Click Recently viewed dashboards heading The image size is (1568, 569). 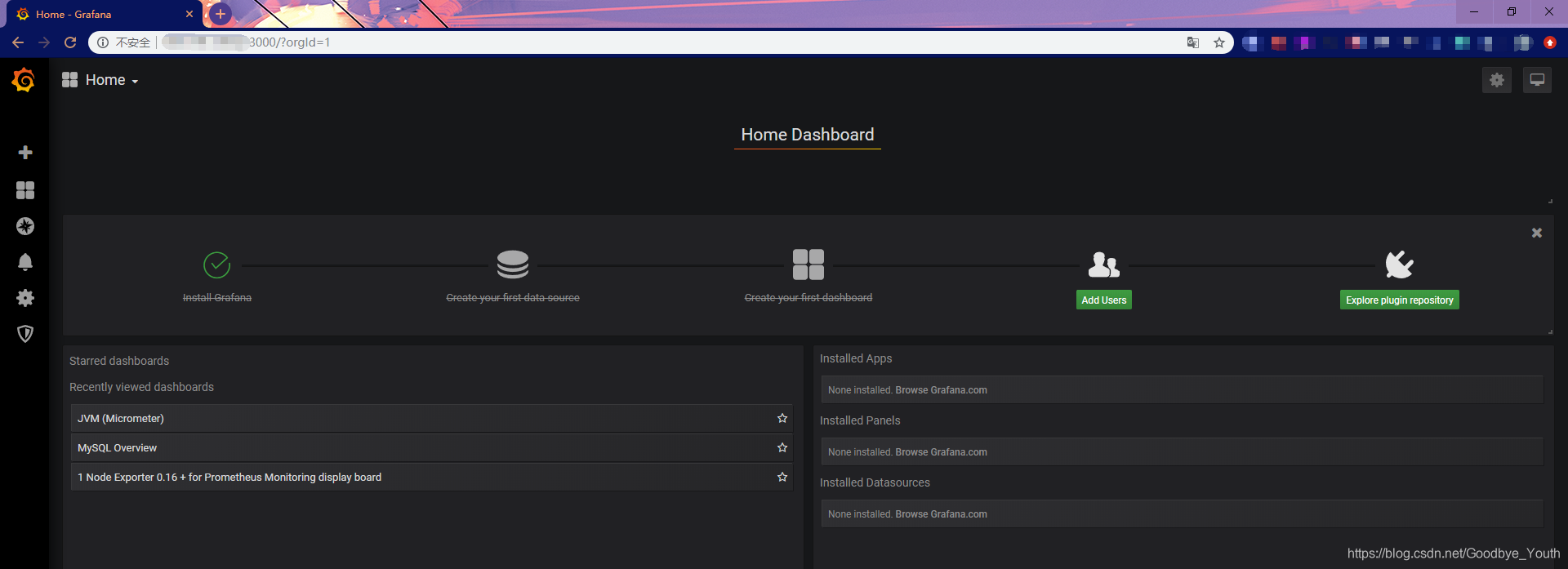tap(141, 387)
